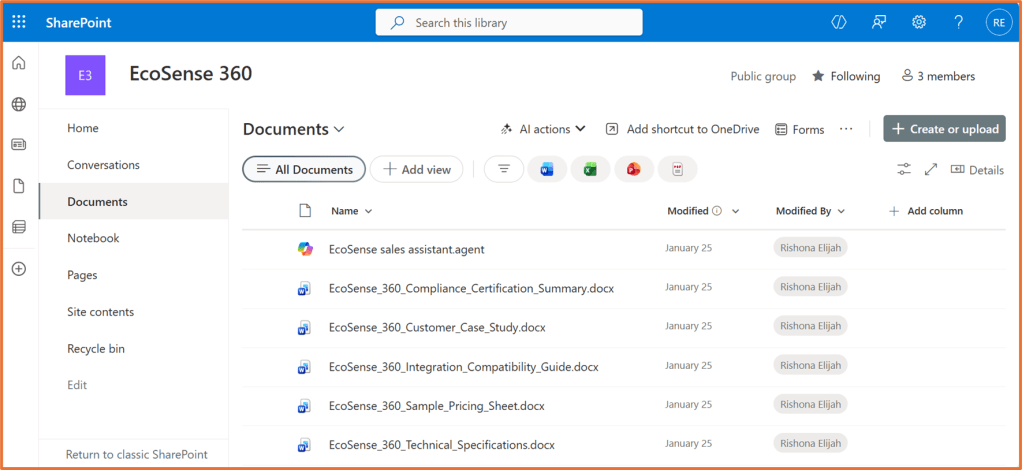Open EcoSense sales assistant.agent file
Image resolution: width=1022 pixels, height=470 pixels.
click(407, 249)
